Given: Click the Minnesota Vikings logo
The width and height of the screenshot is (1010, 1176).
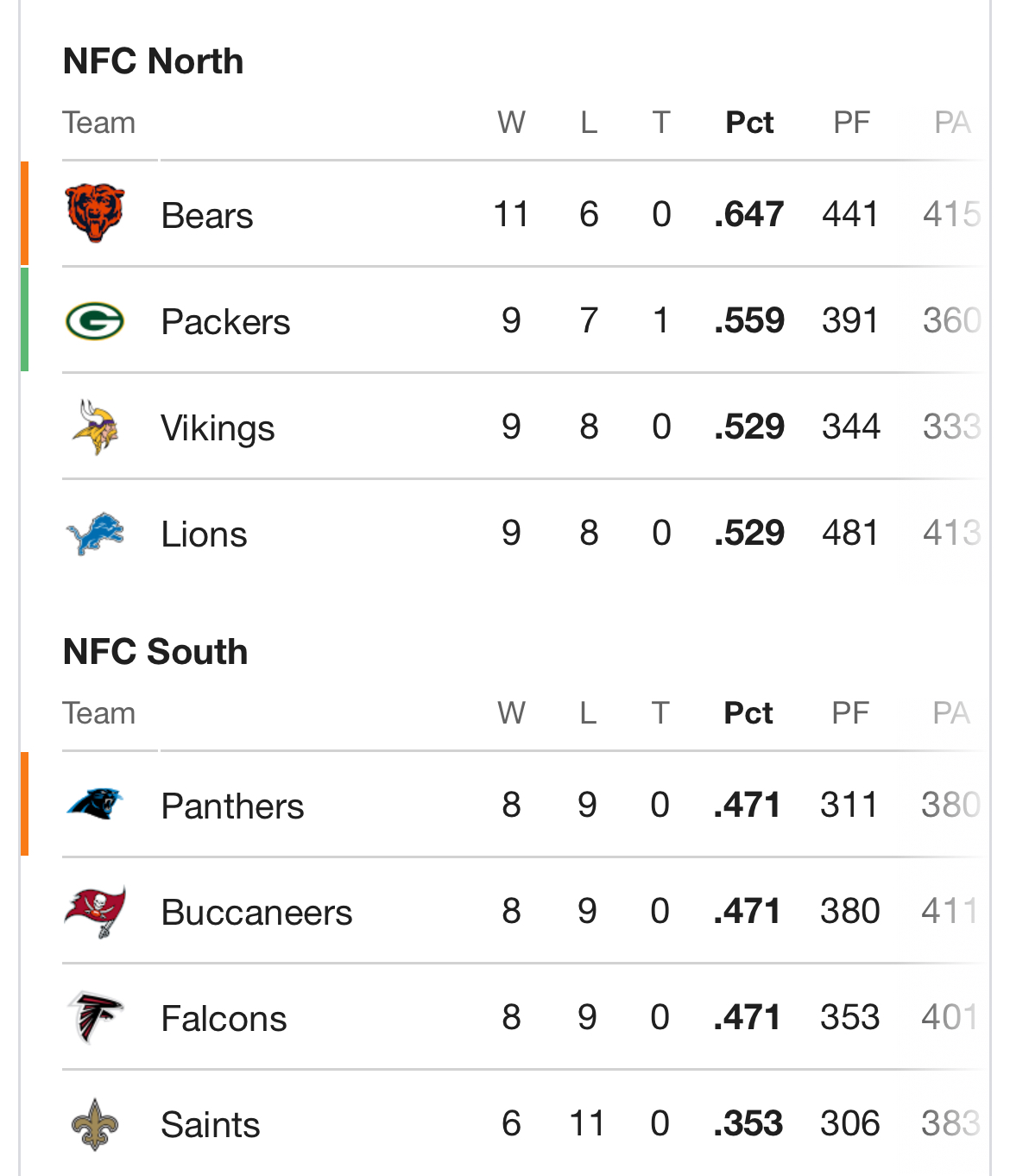Looking at the screenshot, I should click(x=95, y=427).
